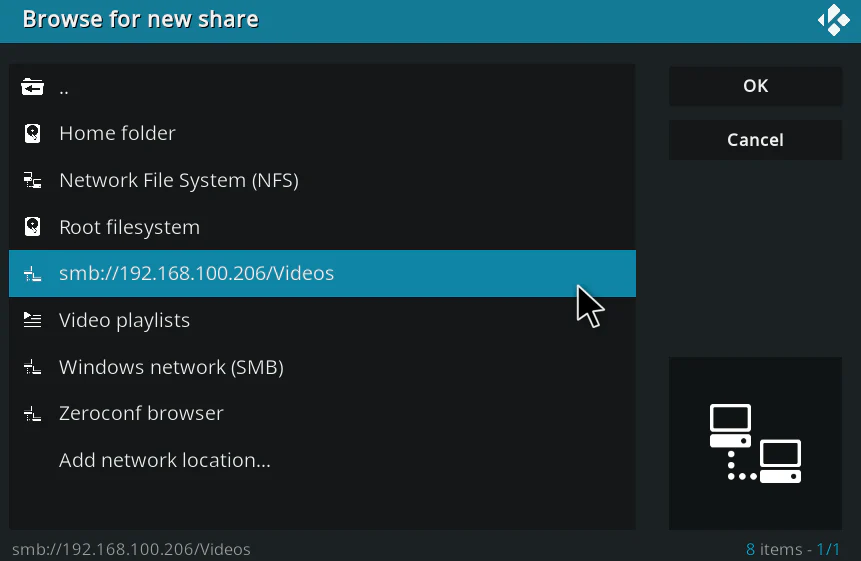Click the NFS network share icon
Screen dimensions: 861x561
click(33, 181)
